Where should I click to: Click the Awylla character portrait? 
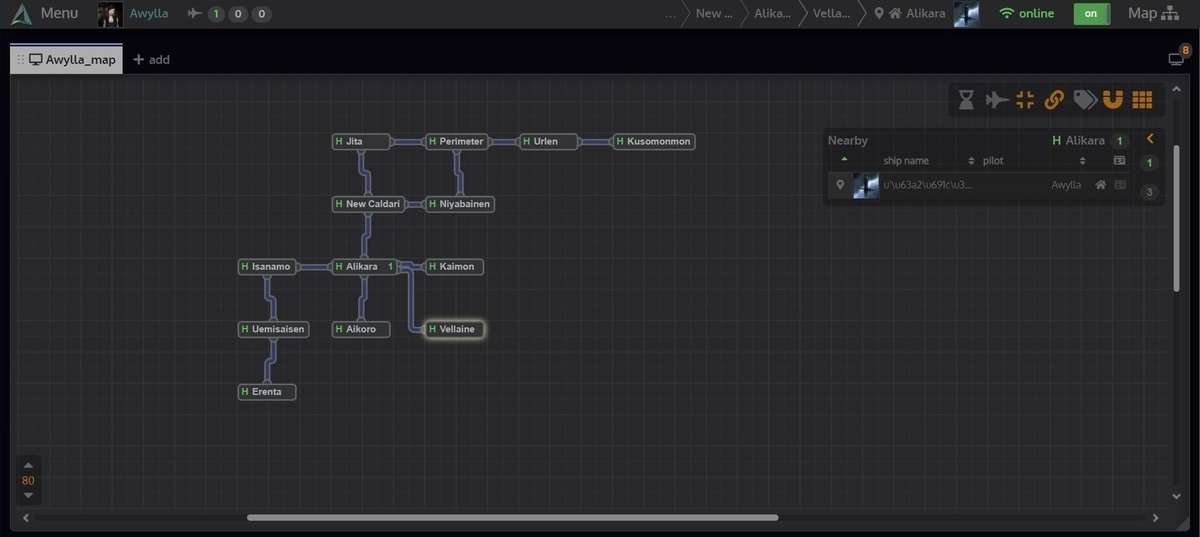110,14
